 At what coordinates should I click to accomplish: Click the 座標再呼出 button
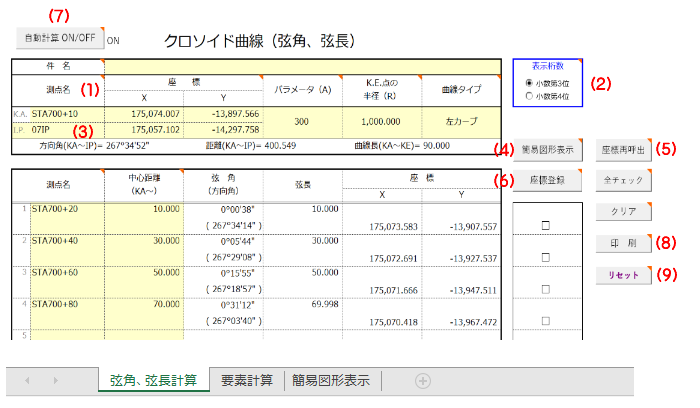[x=626, y=150]
